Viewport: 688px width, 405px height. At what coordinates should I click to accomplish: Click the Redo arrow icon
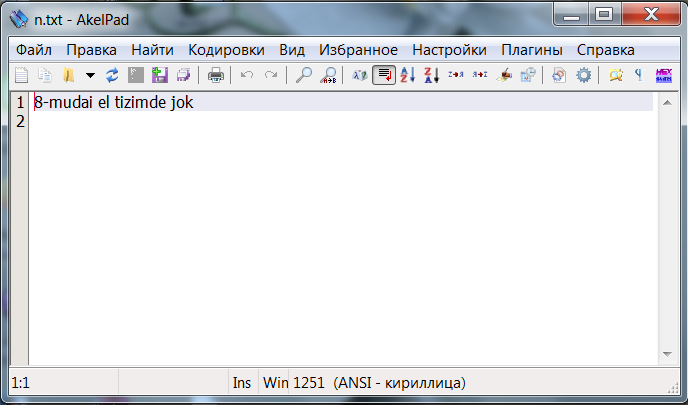click(271, 75)
